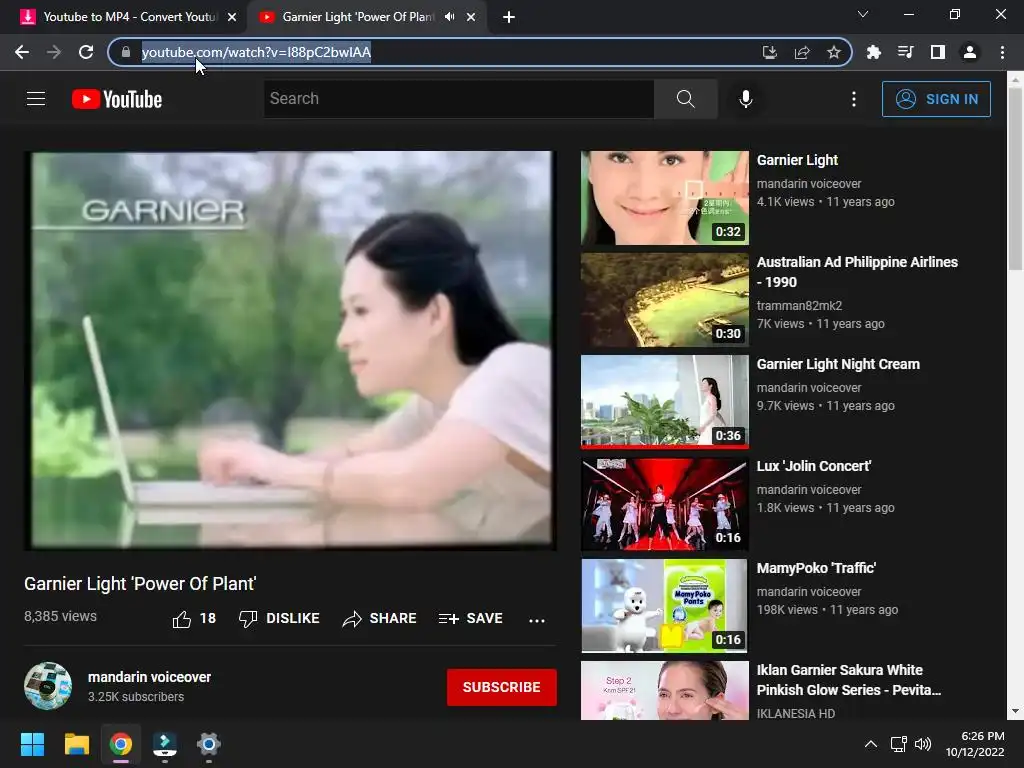Open 'Australian Ad Philippine Airlines - 1990' title
Viewport: 1024px width, 768px height.
click(857, 272)
